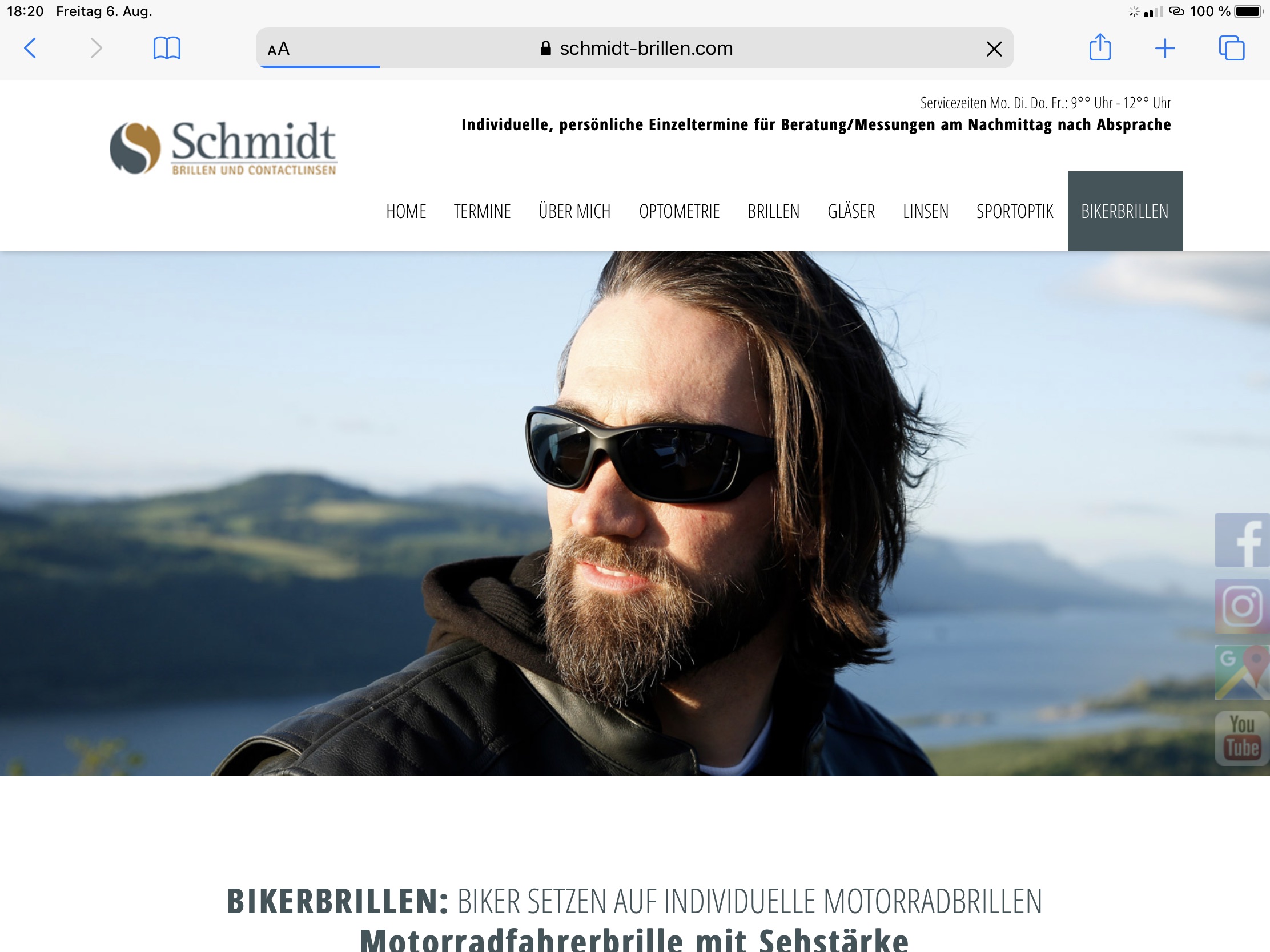
Task: Tap the forward navigation arrow
Action: [97, 48]
